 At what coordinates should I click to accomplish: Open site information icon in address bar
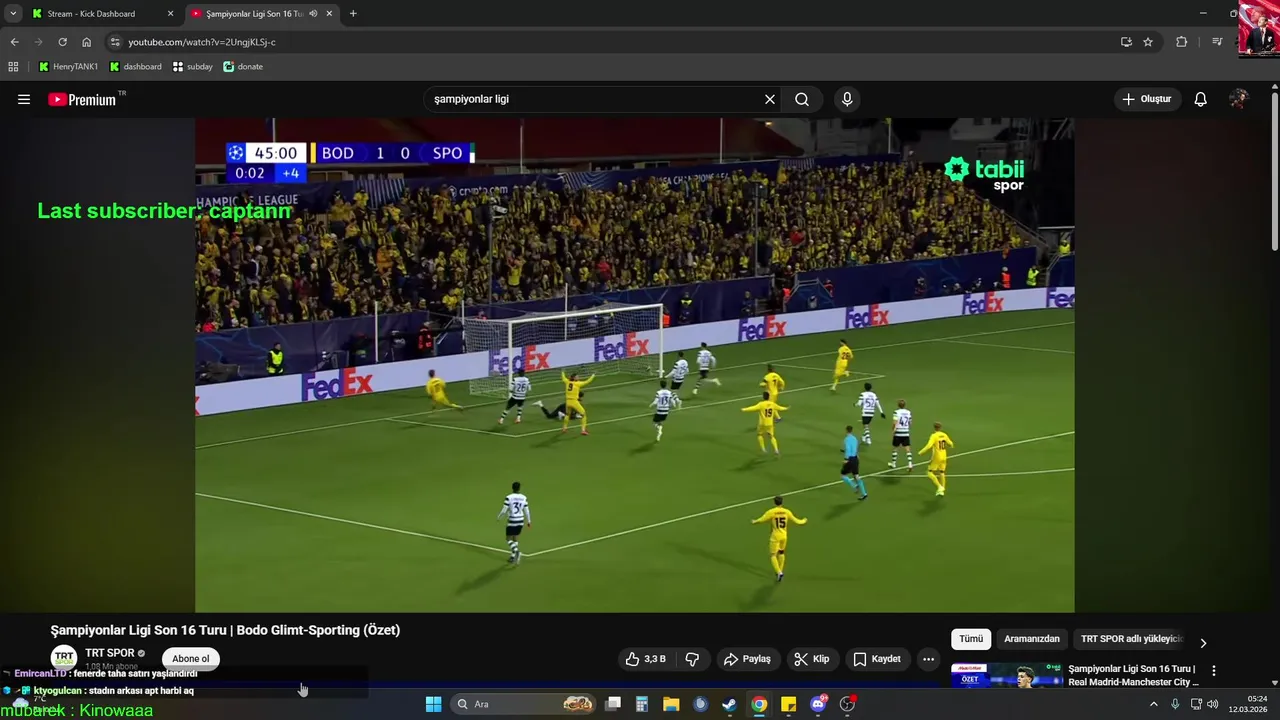click(x=115, y=42)
